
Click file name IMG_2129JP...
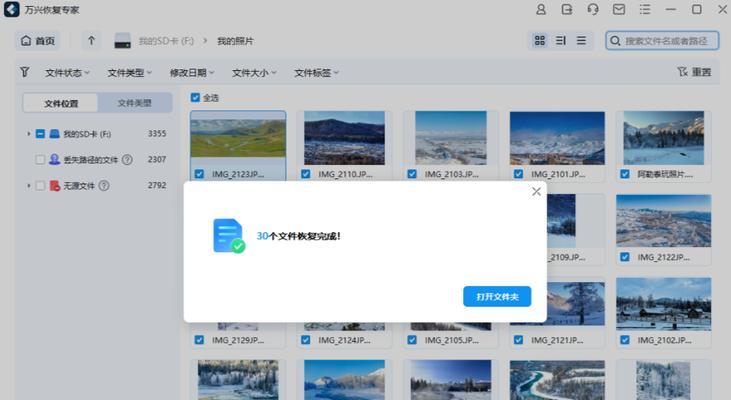pyautogui.click(x=238, y=340)
